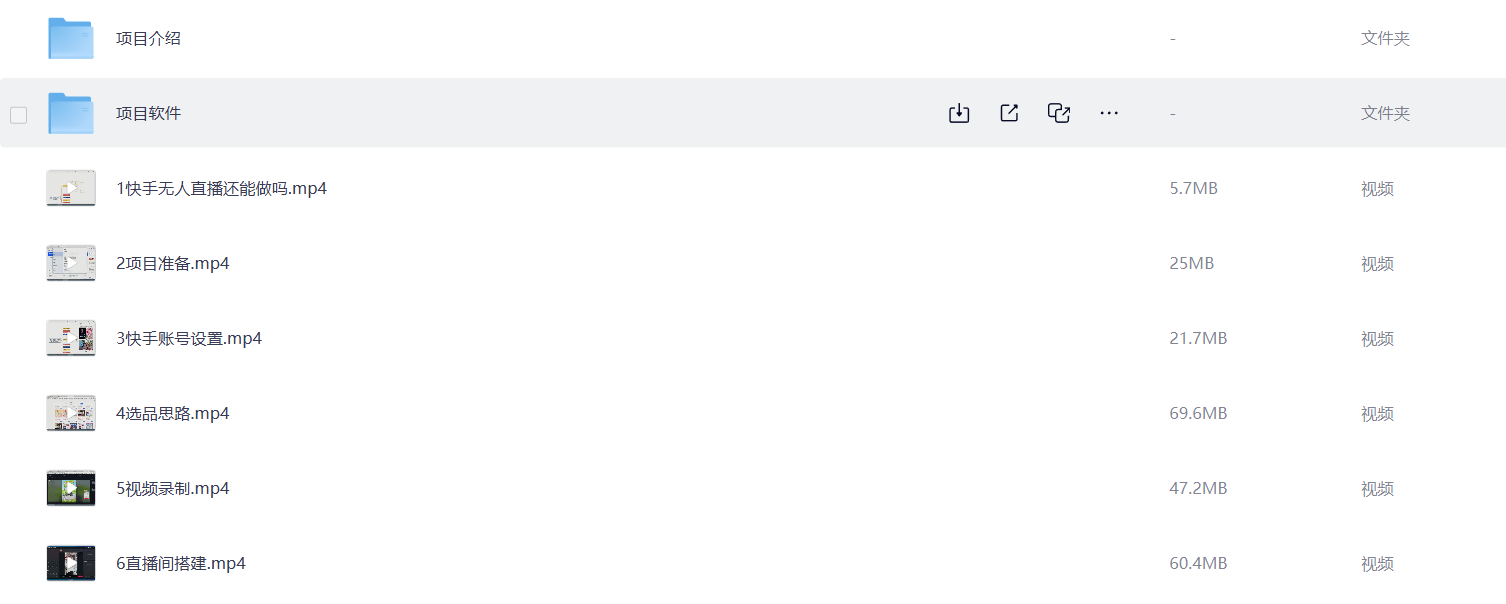1506x604 pixels.
Task: Open file name 1快手无人直播还能做吗.mp4
Action: (221, 188)
